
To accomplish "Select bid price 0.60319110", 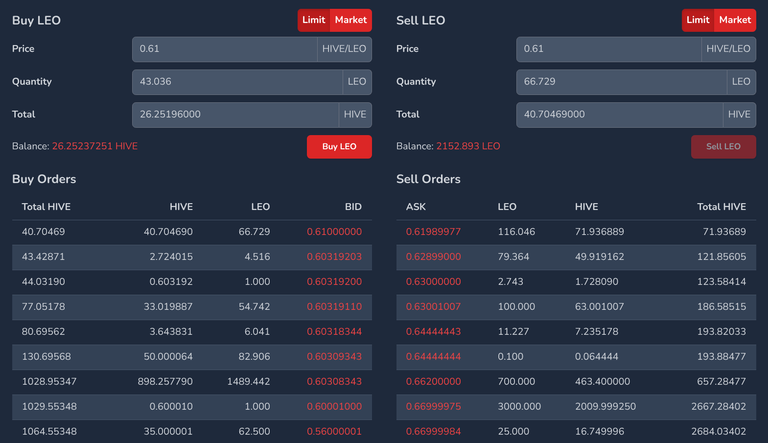I will pyautogui.click(x=334, y=307).
